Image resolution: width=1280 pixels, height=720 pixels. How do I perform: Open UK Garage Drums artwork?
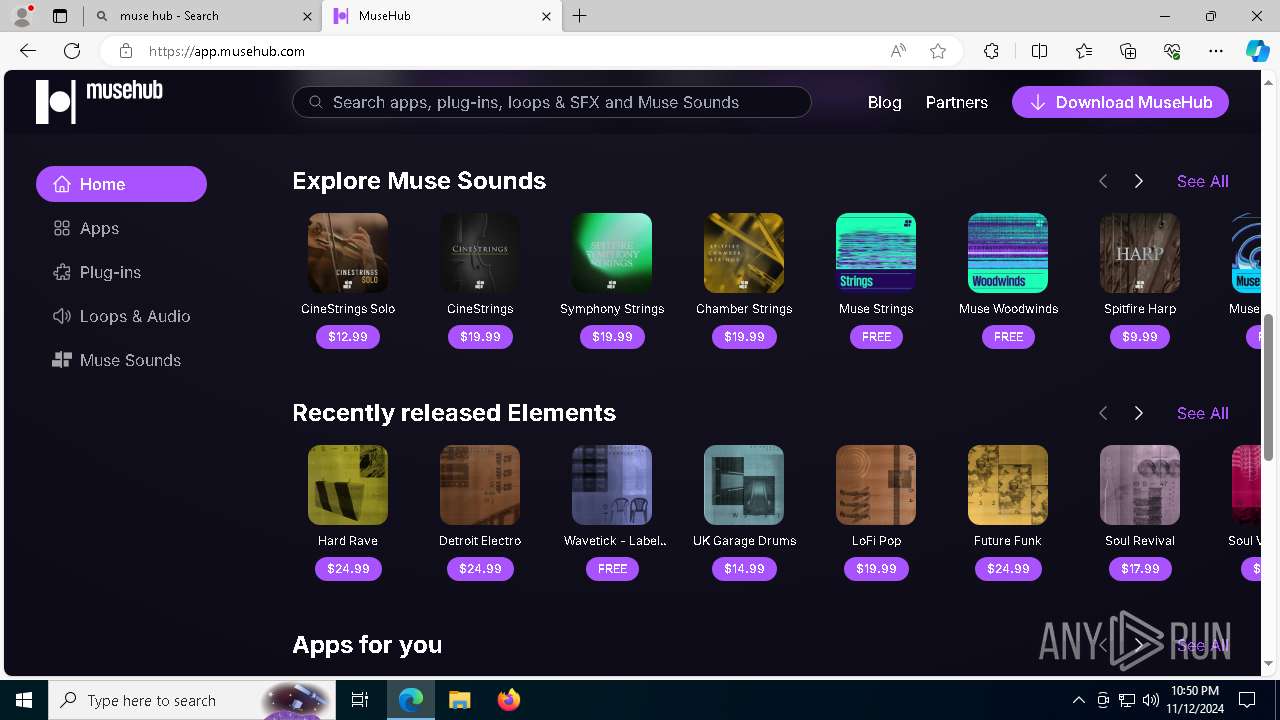click(744, 485)
